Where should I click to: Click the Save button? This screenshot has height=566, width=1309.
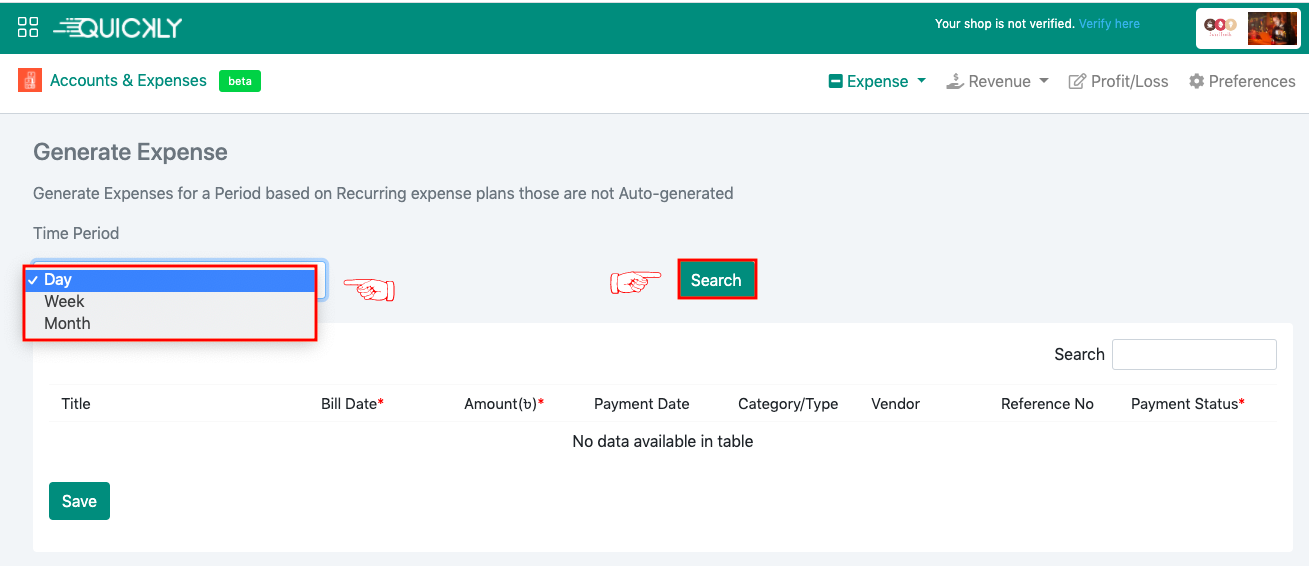tap(79, 501)
